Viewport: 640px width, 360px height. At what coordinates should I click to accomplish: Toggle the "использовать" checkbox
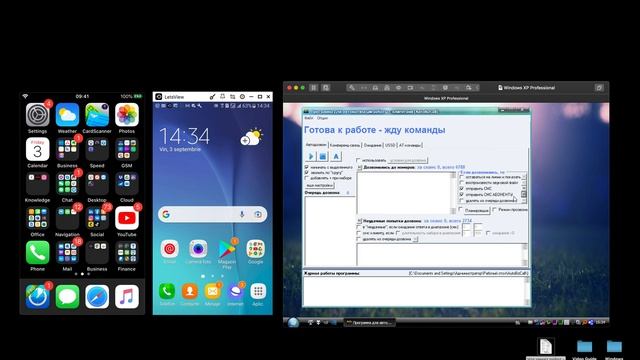point(358,160)
